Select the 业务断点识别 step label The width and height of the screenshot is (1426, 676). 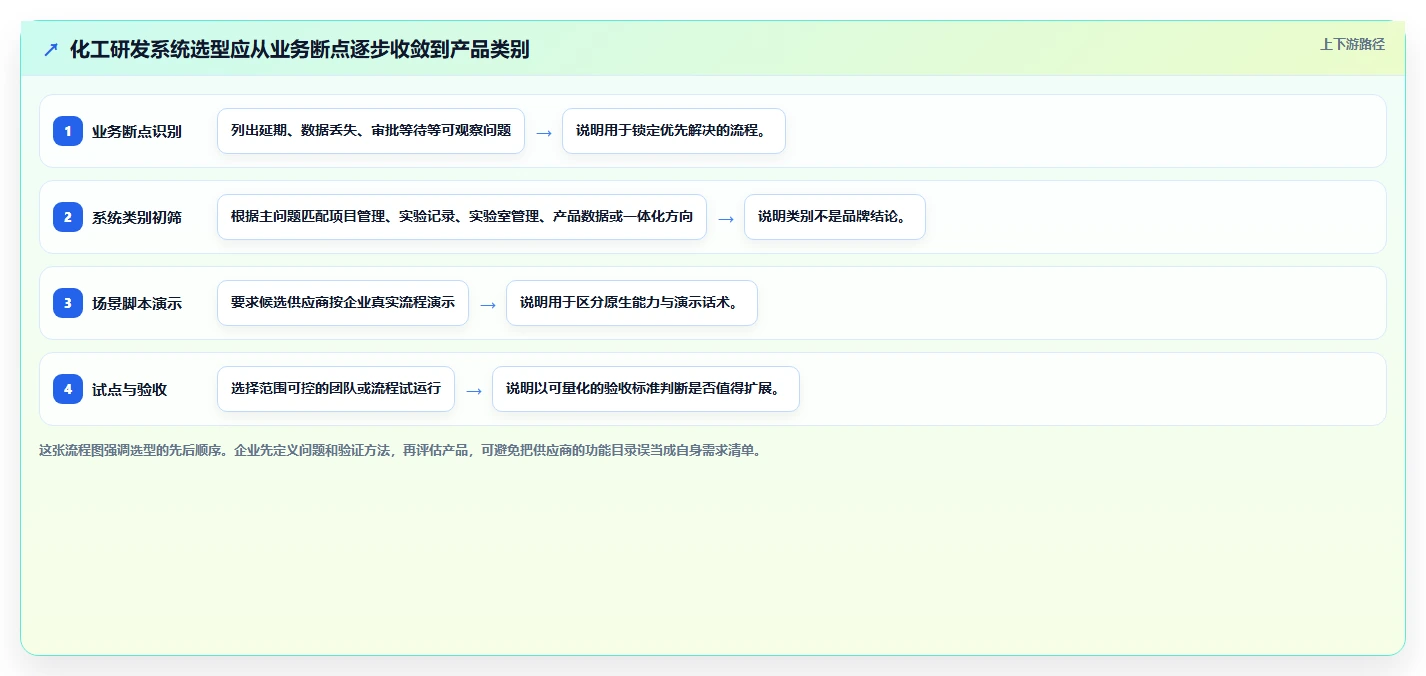(x=137, y=131)
